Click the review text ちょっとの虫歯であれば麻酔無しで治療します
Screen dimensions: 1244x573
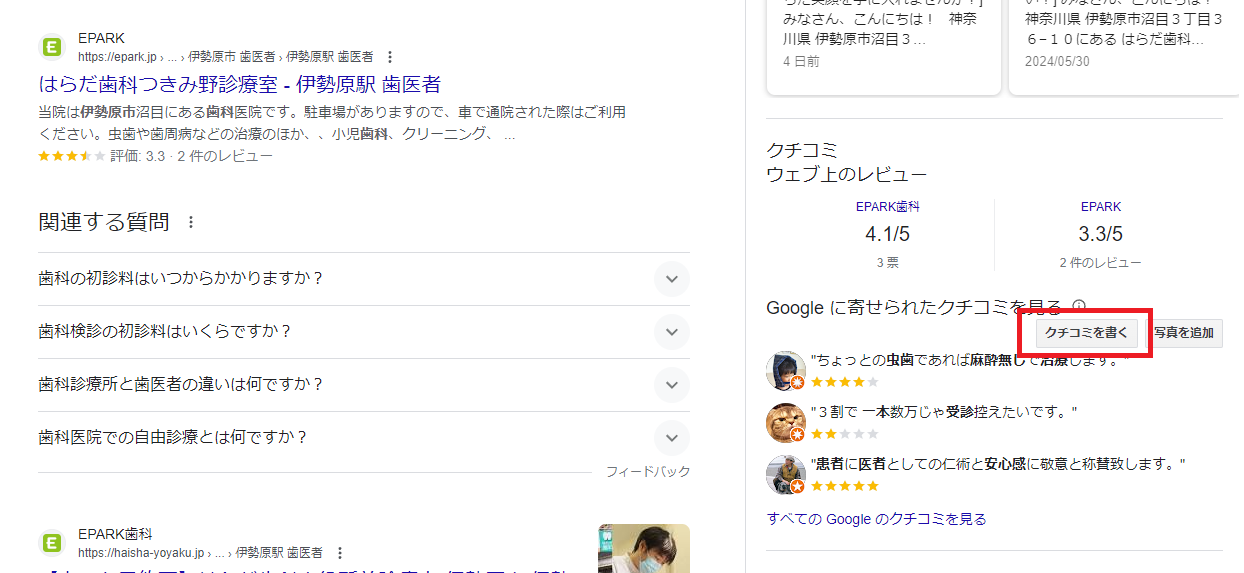tap(968, 360)
